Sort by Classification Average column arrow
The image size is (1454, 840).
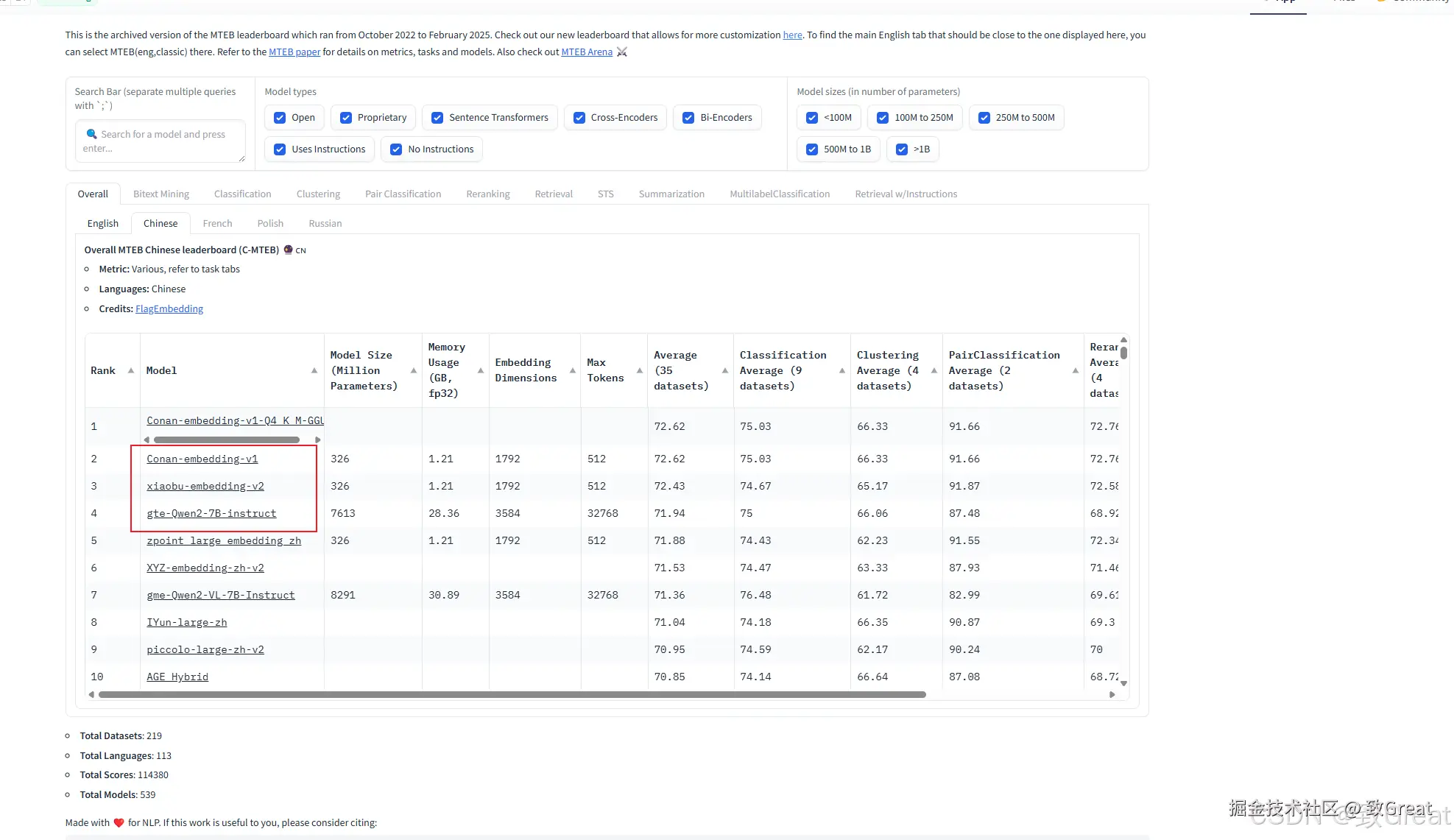point(841,370)
